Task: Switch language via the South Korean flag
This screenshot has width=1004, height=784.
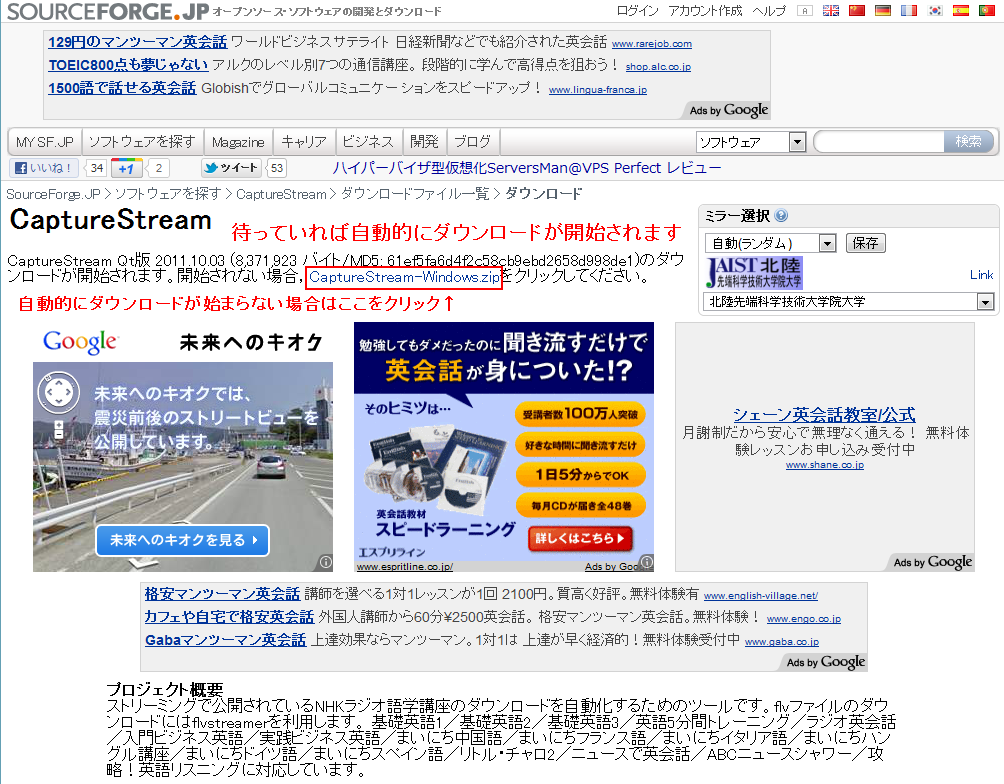Action: (935, 10)
